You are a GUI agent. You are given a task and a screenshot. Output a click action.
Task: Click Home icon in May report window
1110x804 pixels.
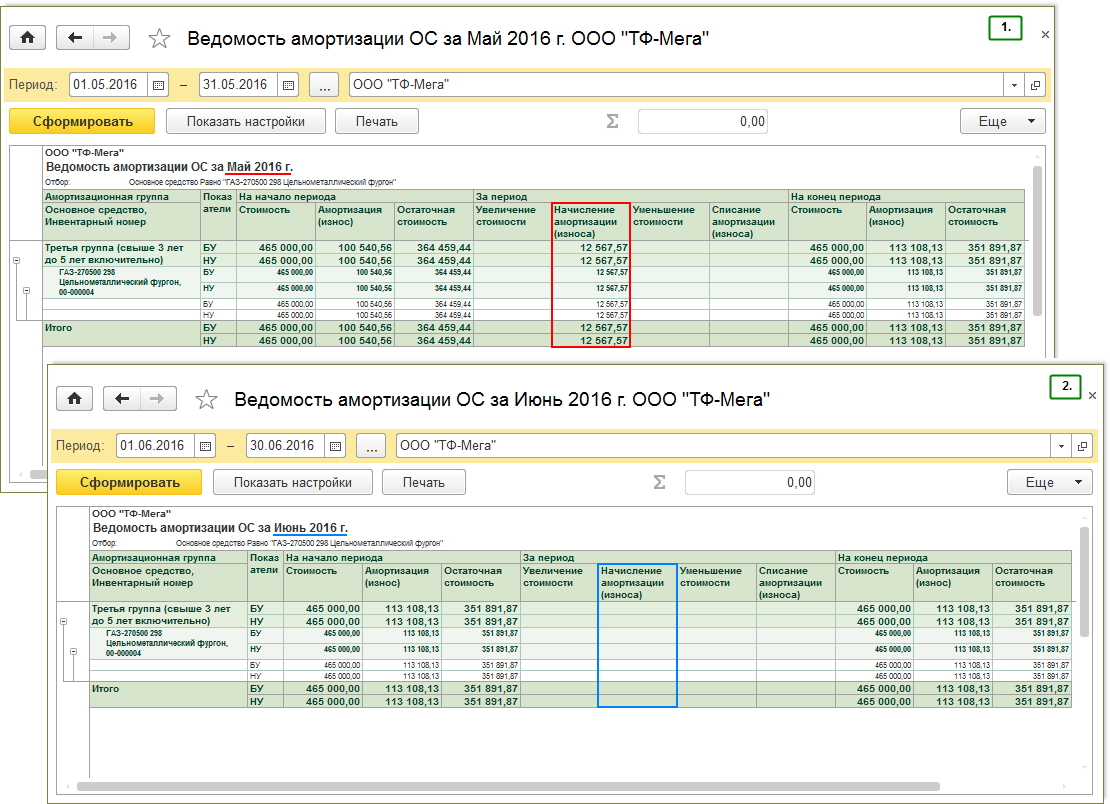tap(27, 38)
